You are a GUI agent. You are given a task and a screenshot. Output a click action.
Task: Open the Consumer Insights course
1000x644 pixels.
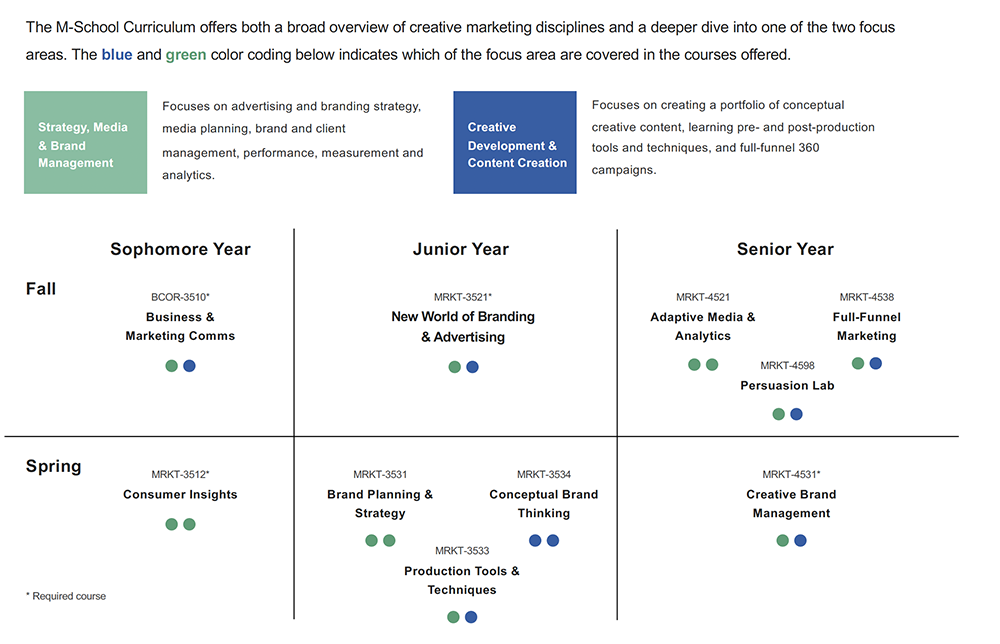pyautogui.click(x=180, y=494)
